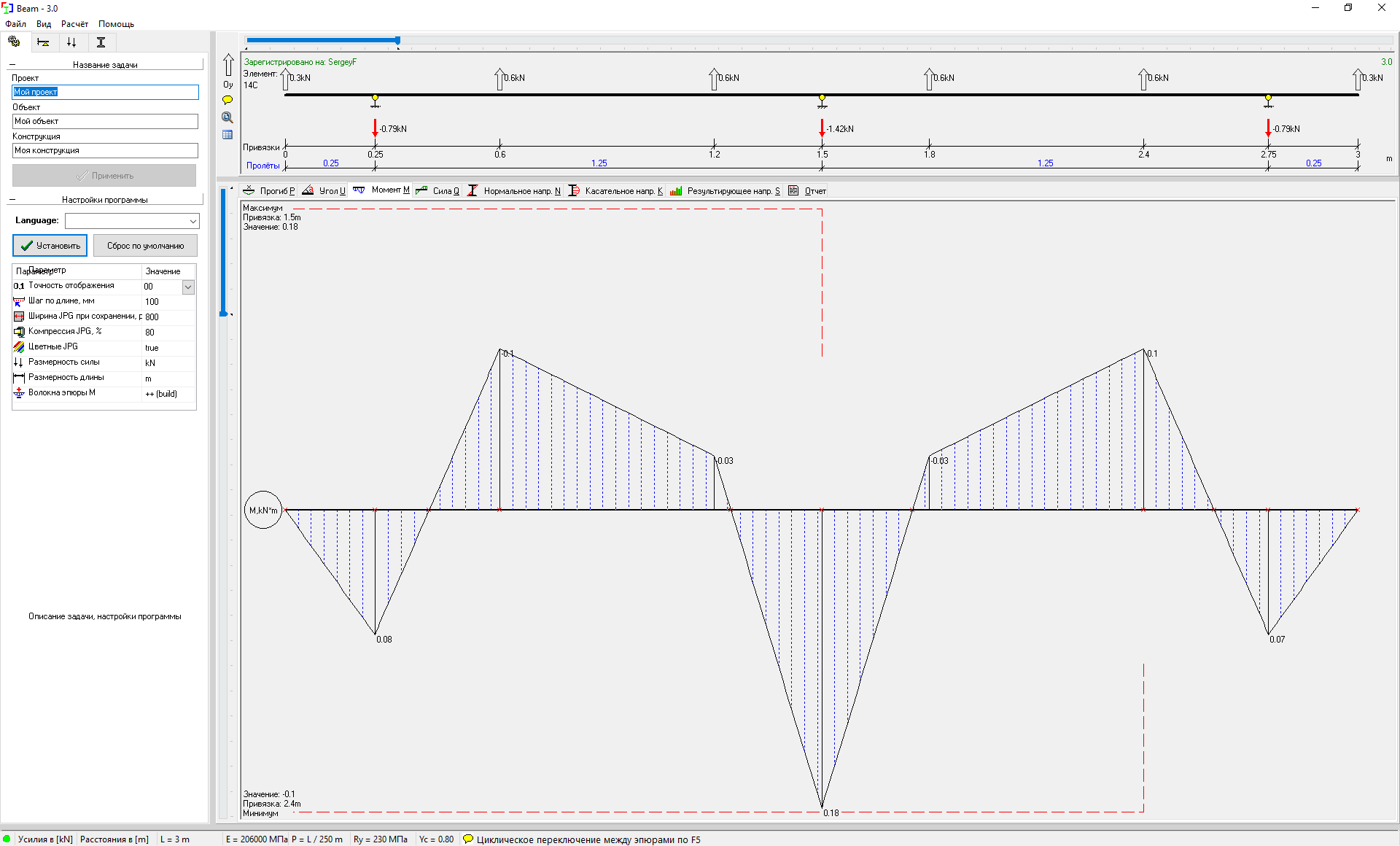Click the yellow speech bubble comment icon
1400x846 pixels.
point(227,100)
